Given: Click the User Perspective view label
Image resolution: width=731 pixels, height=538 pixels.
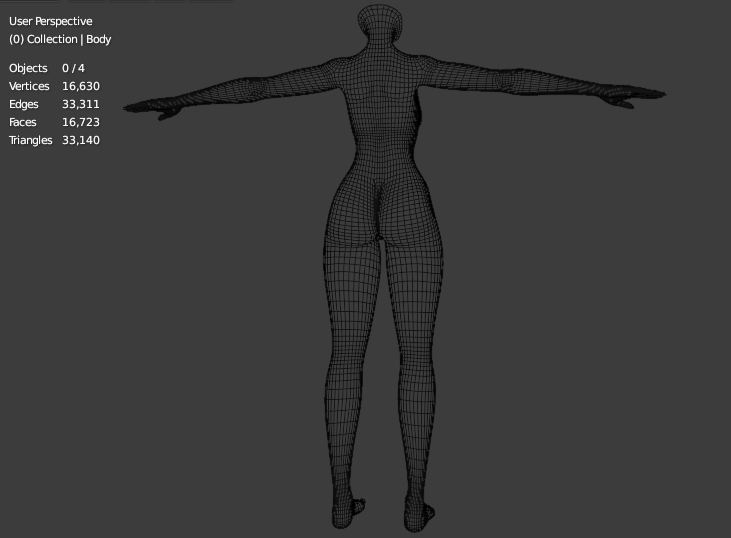Looking at the screenshot, I should 50,21.
